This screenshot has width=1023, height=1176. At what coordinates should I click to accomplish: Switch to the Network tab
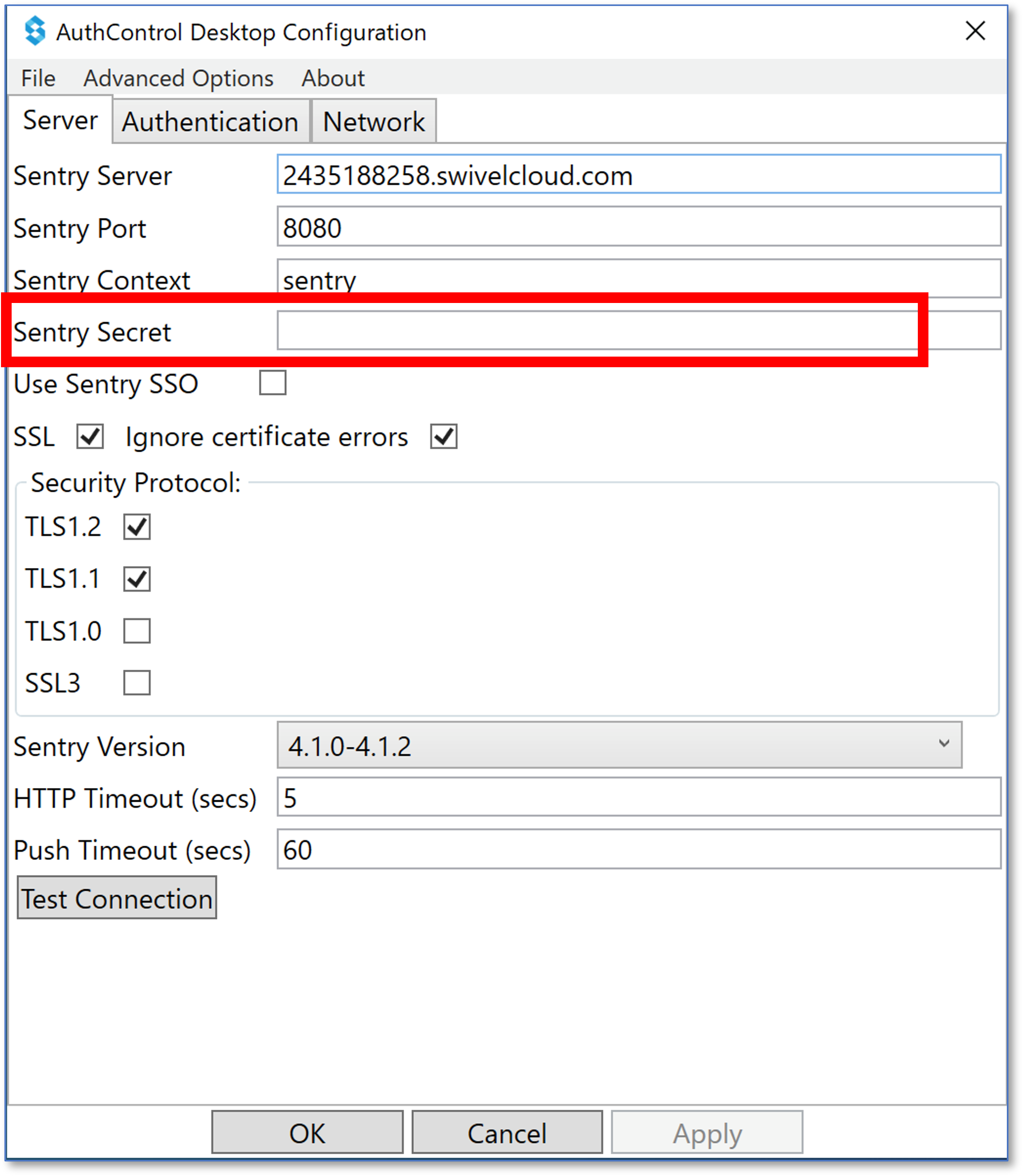point(374,121)
